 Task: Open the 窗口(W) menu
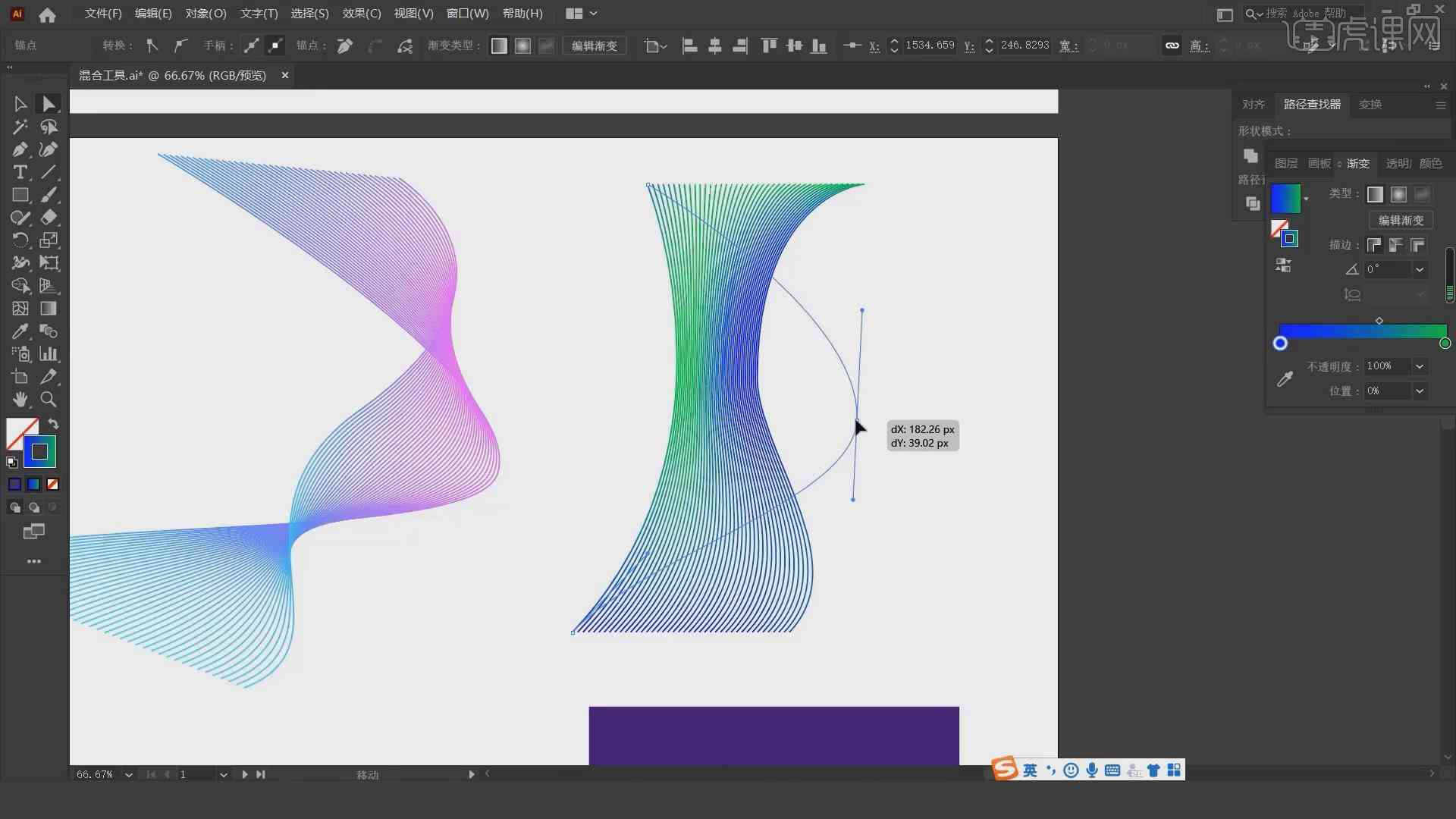tap(467, 14)
